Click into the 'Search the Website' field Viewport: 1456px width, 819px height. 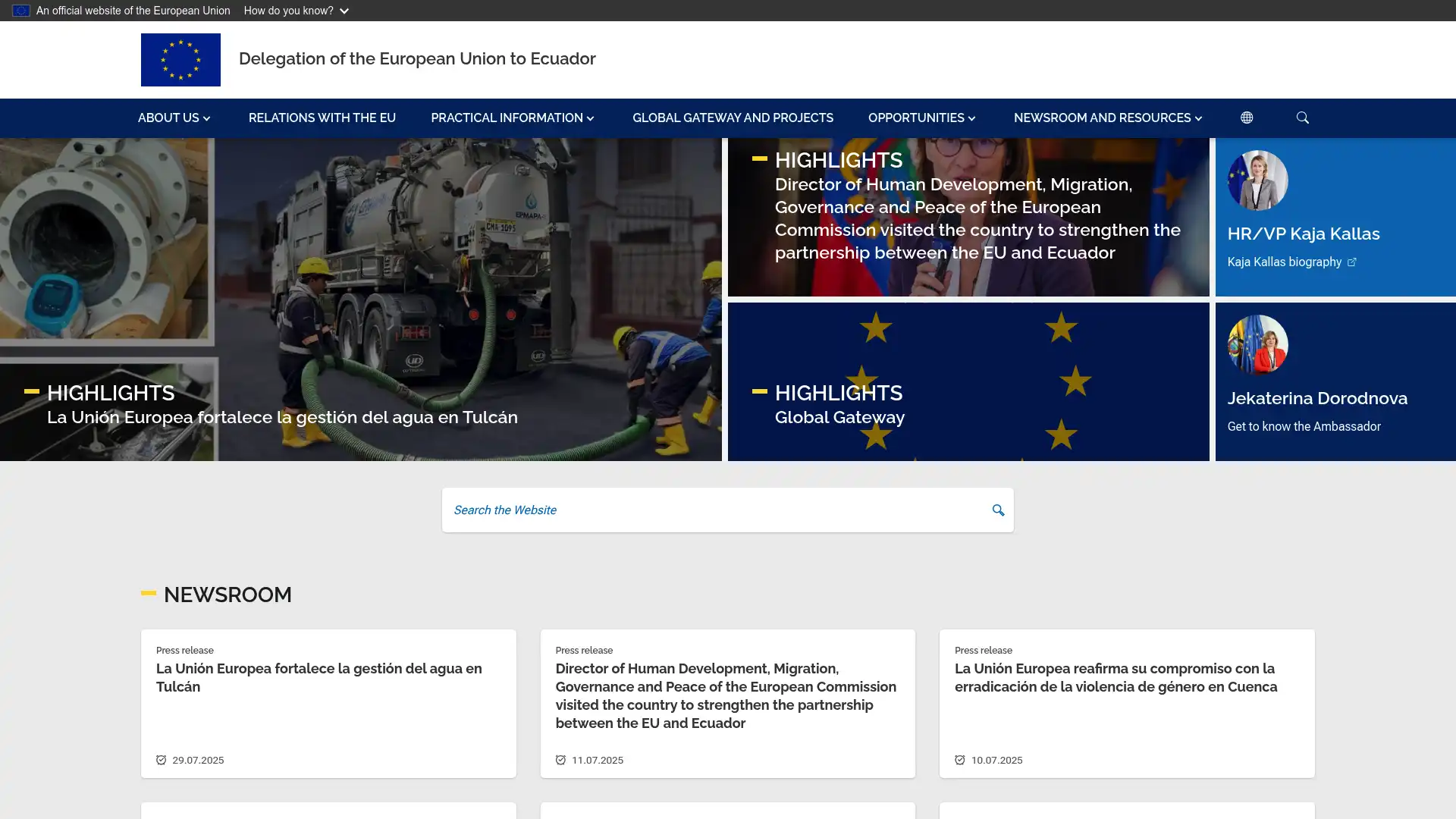[713, 510]
